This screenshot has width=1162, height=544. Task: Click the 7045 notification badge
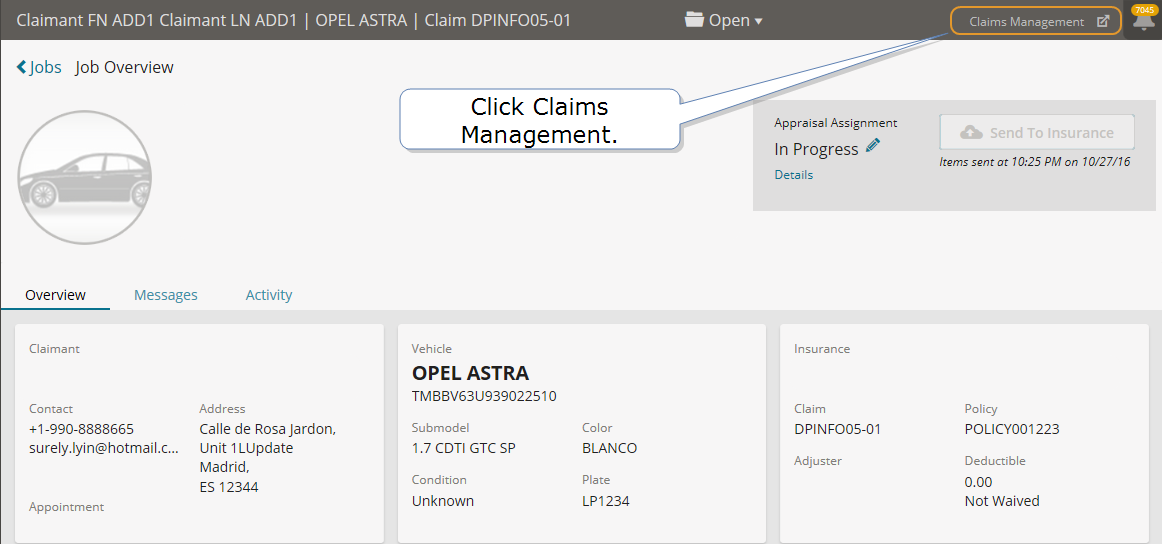coord(1144,10)
